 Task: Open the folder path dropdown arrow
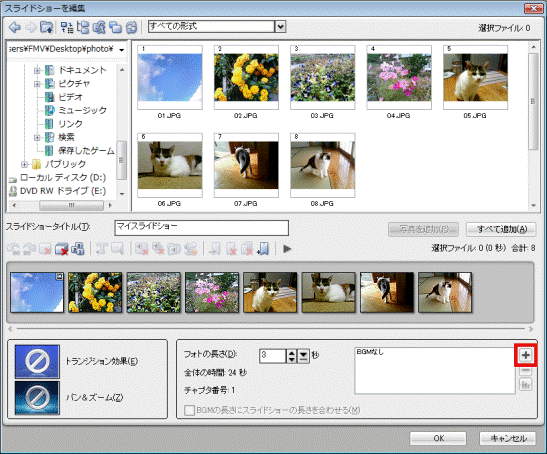[121, 50]
